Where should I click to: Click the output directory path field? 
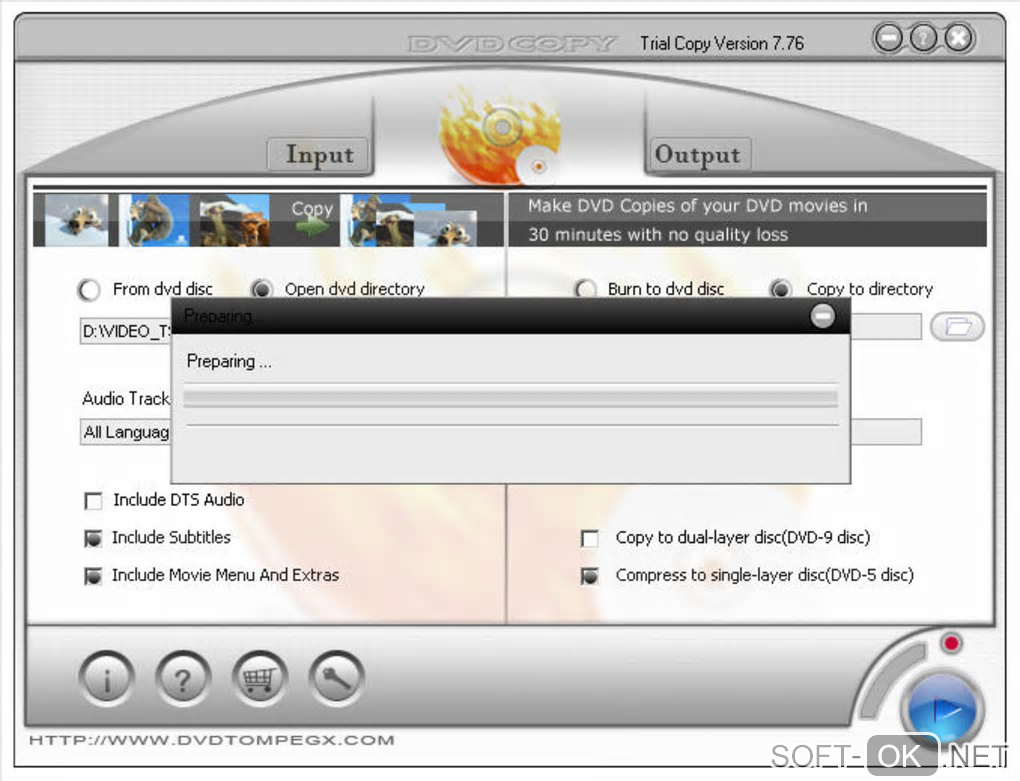(x=886, y=326)
